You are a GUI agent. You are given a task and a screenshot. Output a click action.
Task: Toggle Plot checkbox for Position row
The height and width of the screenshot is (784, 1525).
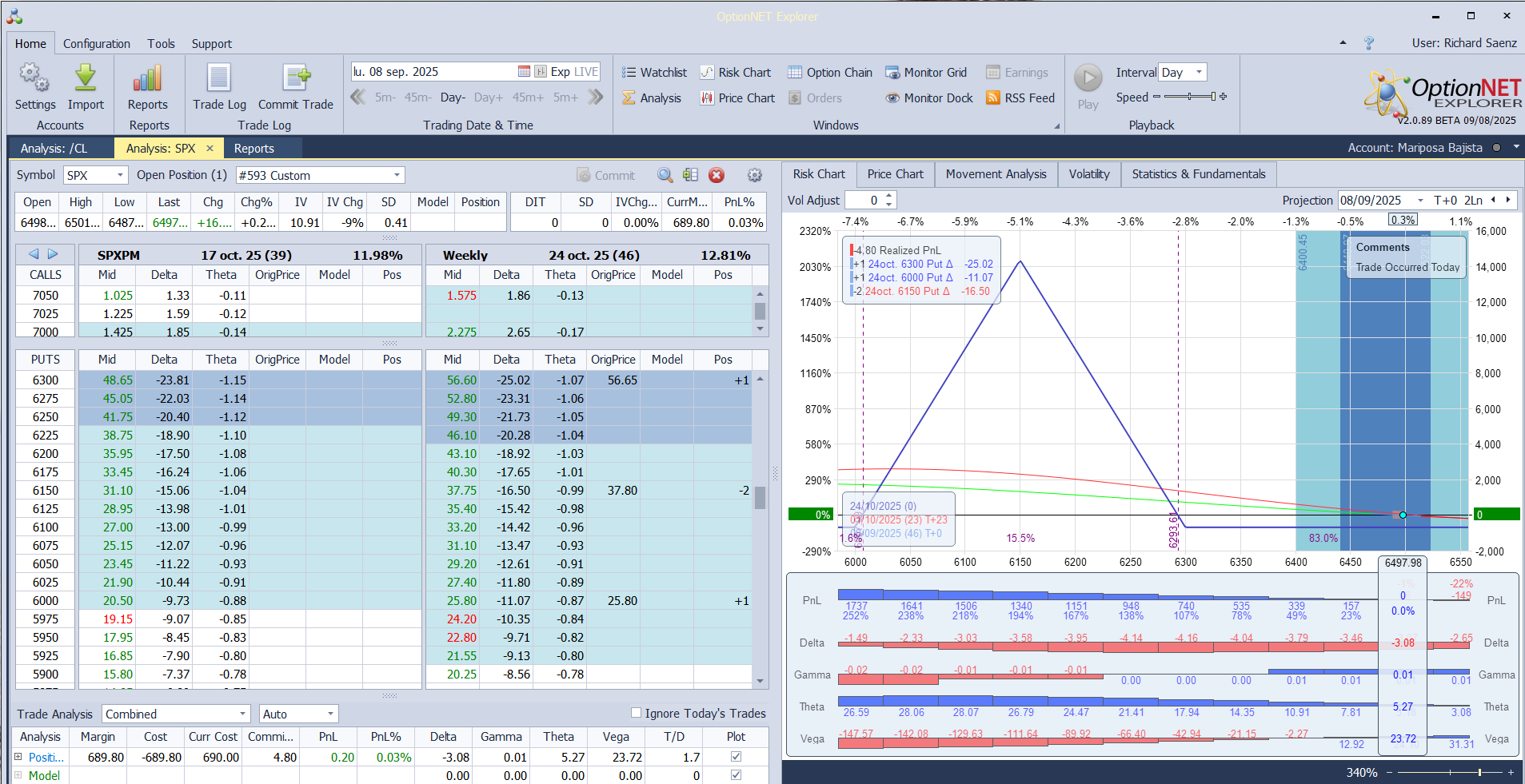[736, 756]
